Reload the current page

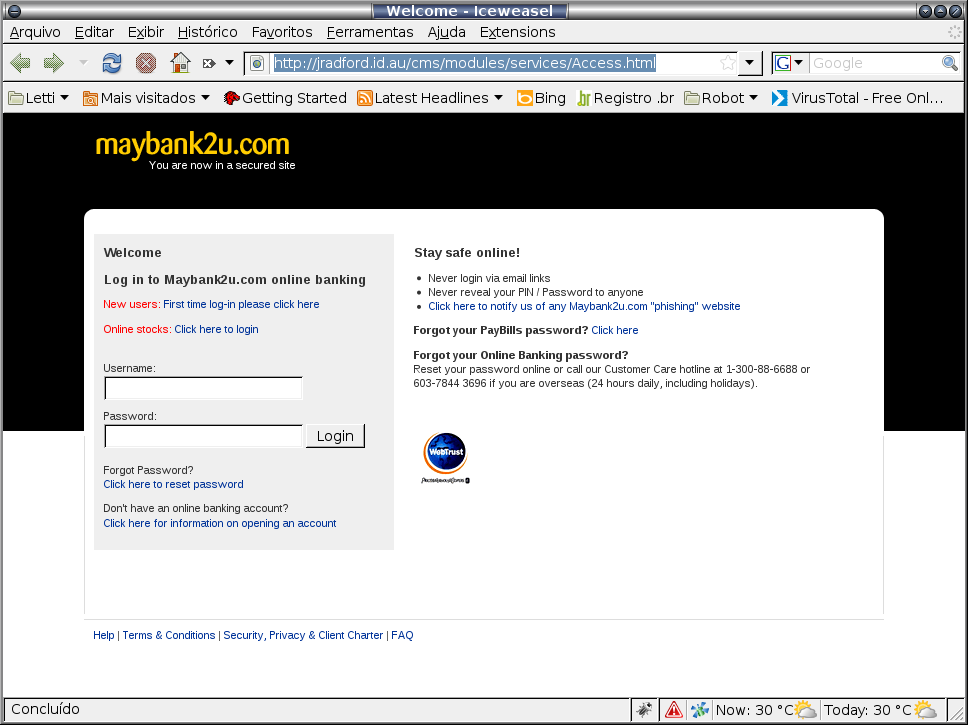112,63
